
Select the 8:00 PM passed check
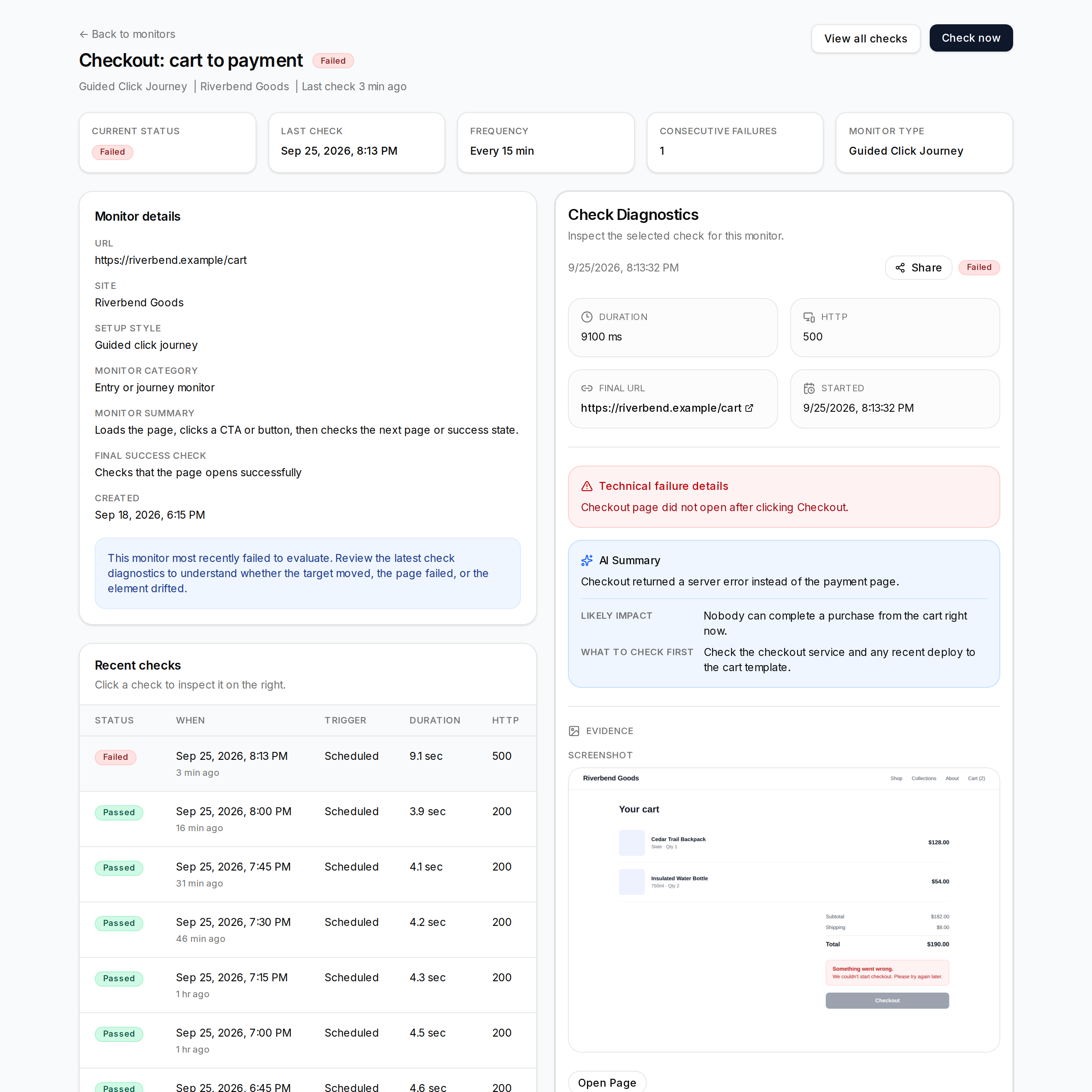(308, 819)
